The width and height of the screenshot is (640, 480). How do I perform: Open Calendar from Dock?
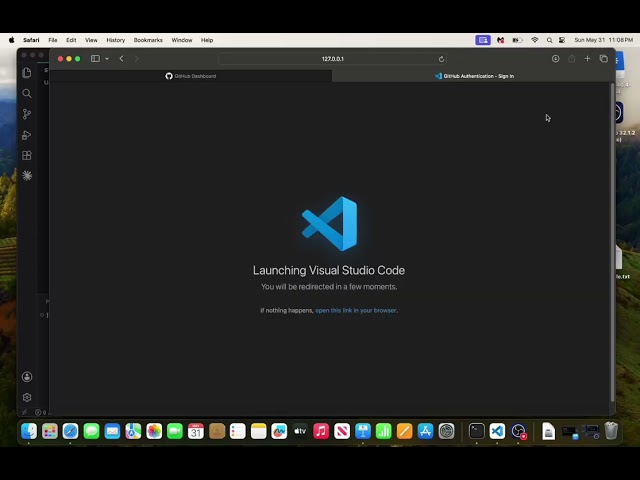[x=196, y=431]
